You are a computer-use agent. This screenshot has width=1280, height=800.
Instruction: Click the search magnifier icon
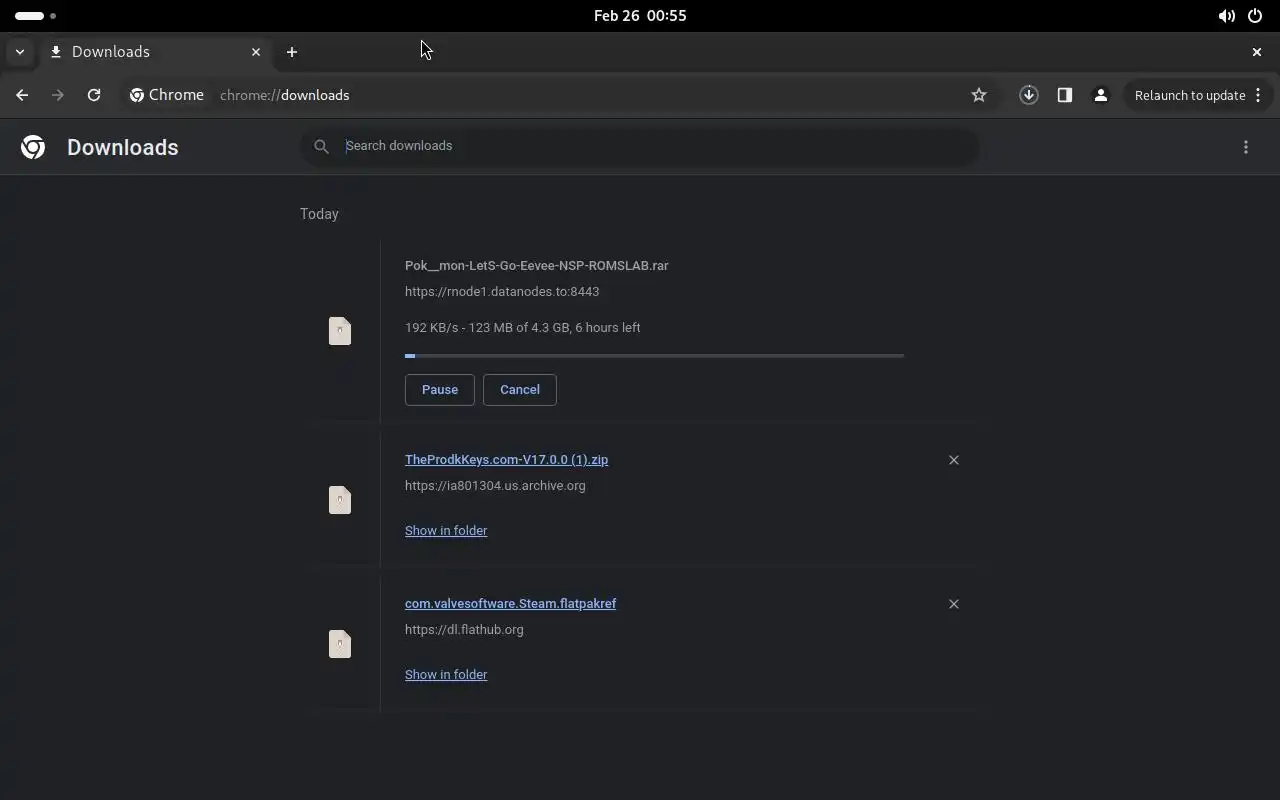[321, 146]
